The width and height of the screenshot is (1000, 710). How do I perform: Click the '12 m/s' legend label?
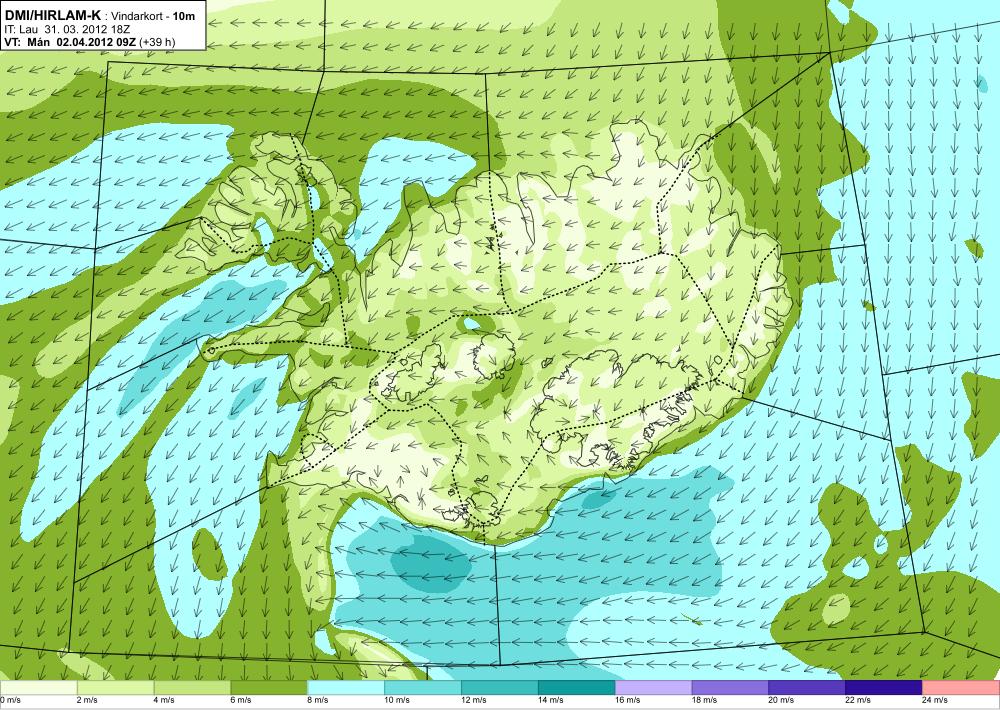tap(474, 700)
